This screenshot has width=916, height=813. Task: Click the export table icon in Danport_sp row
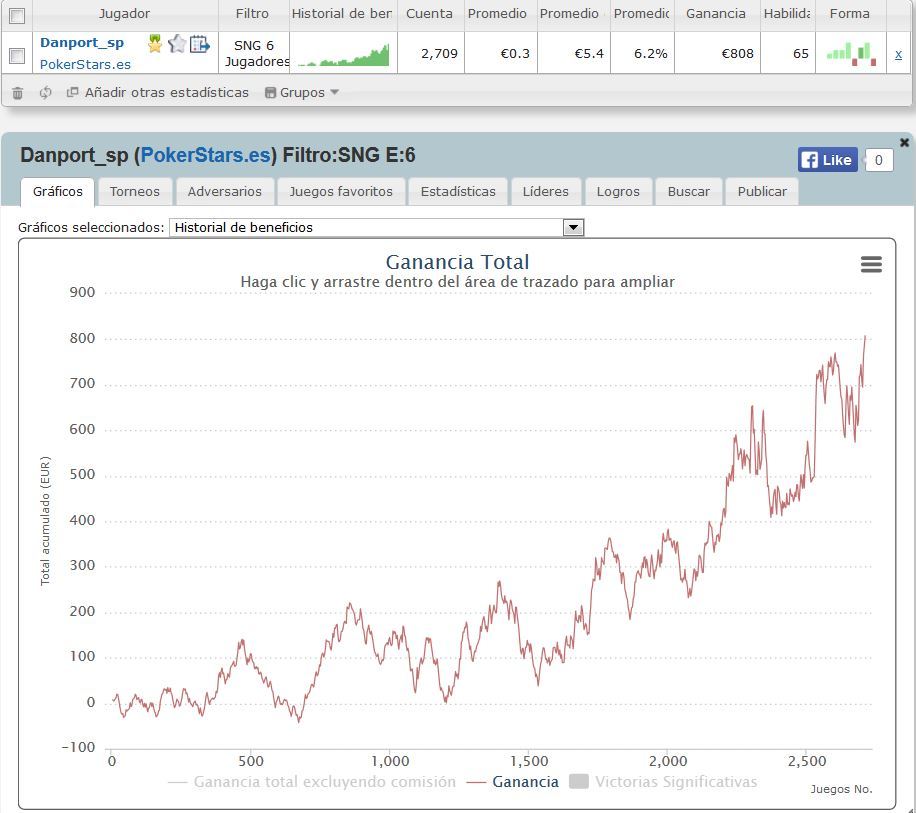[200, 44]
